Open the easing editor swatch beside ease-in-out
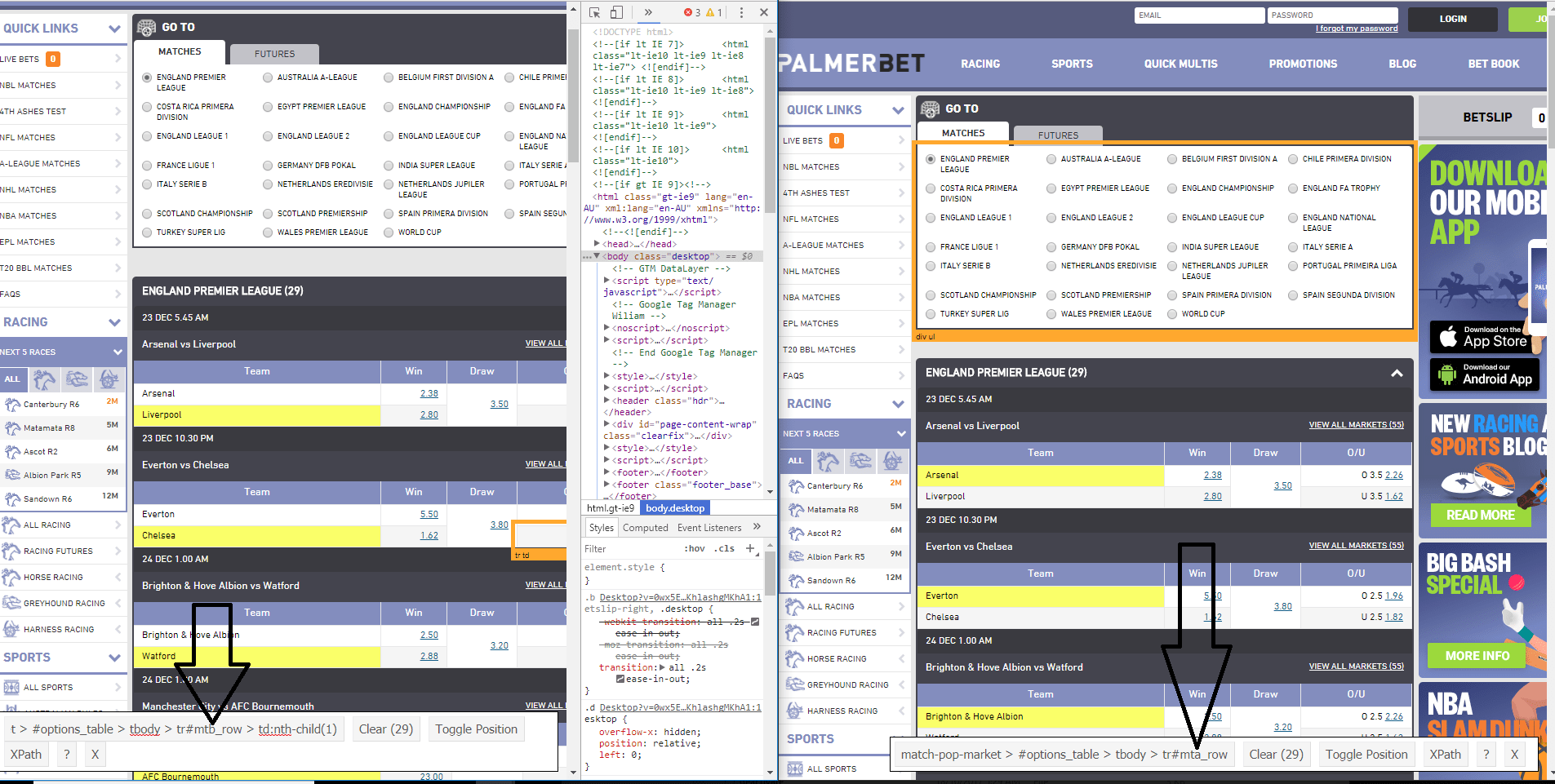Image resolution: width=1555 pixels, height=784 pixels. coord(620,679)
